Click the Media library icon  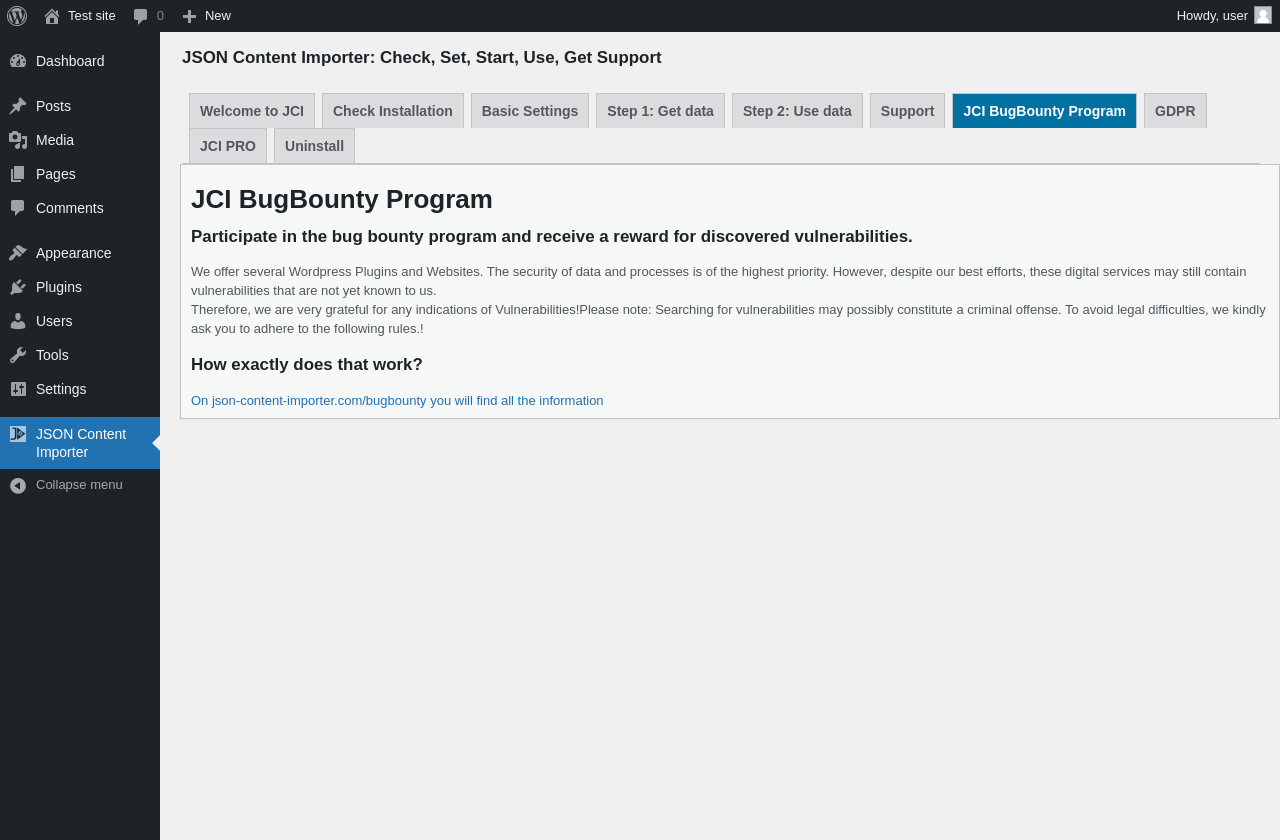pos(18,140)
